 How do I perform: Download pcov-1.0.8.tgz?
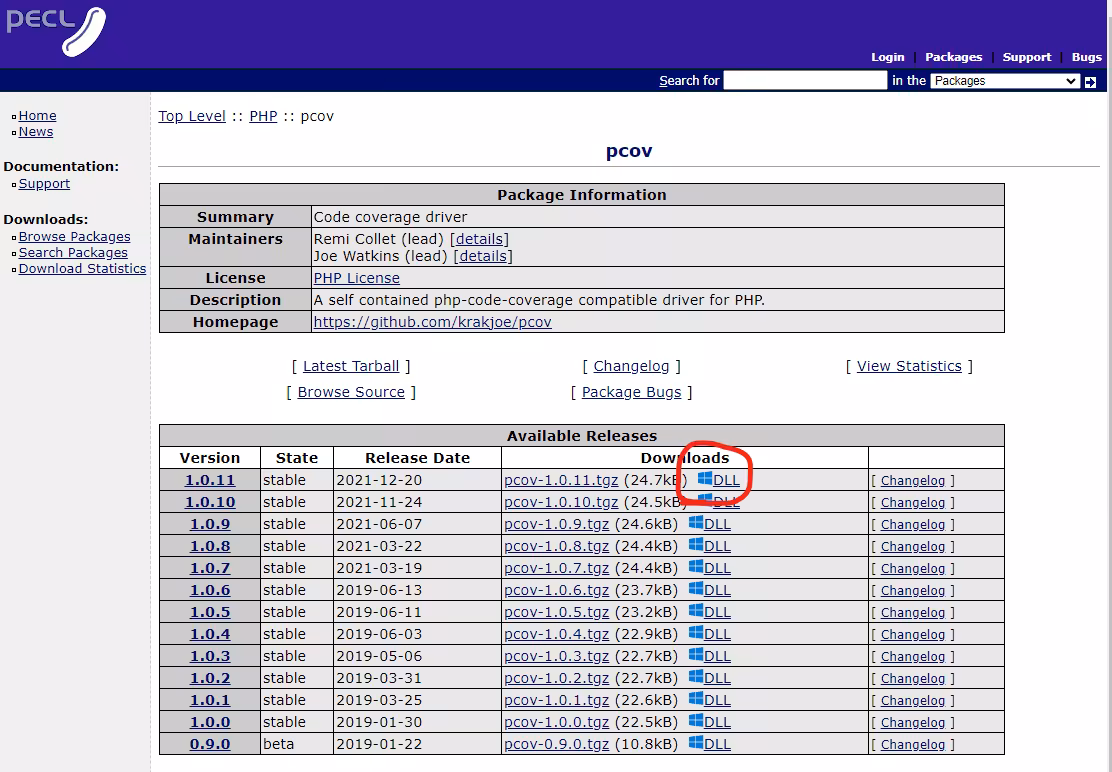click(x=557, y=546)
